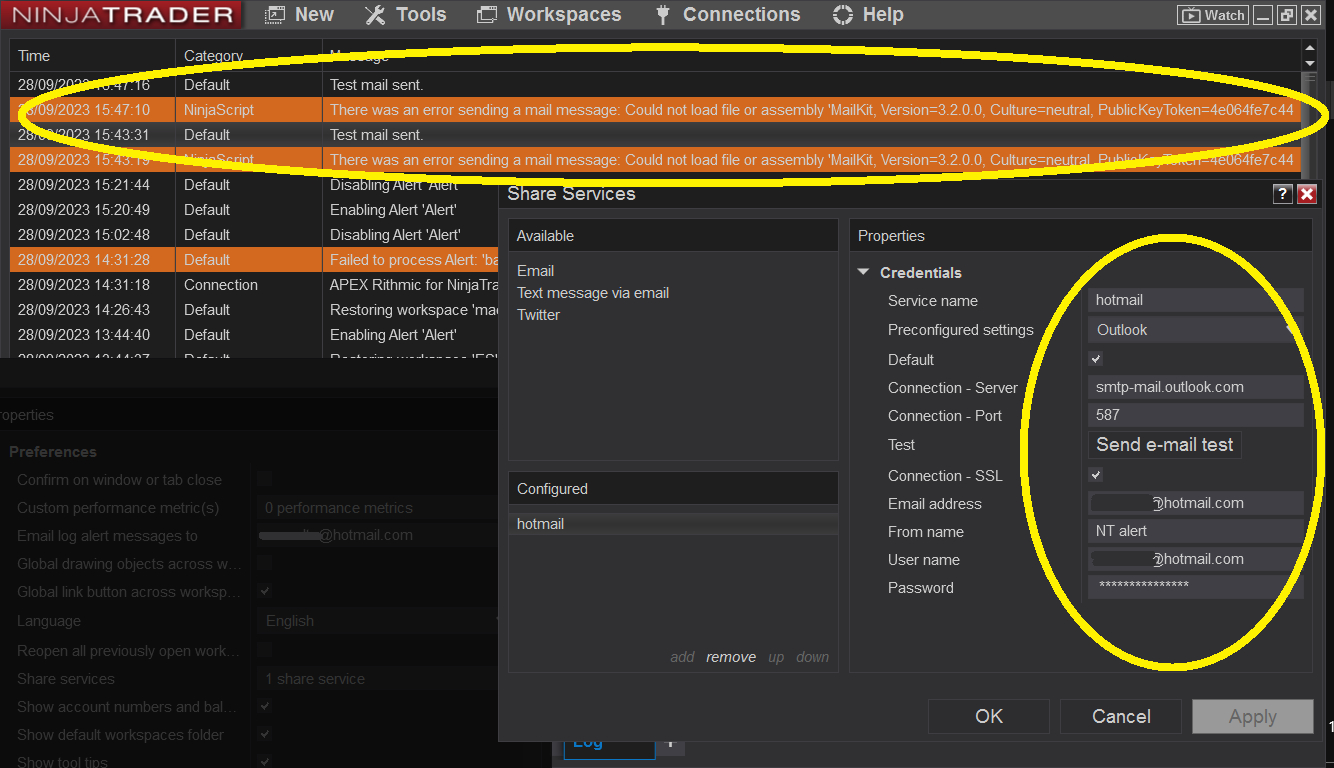Click the Connection - Server field
Image resolution: width=1334 pixels, height=768 pixels.
[x=1196, y=387]
